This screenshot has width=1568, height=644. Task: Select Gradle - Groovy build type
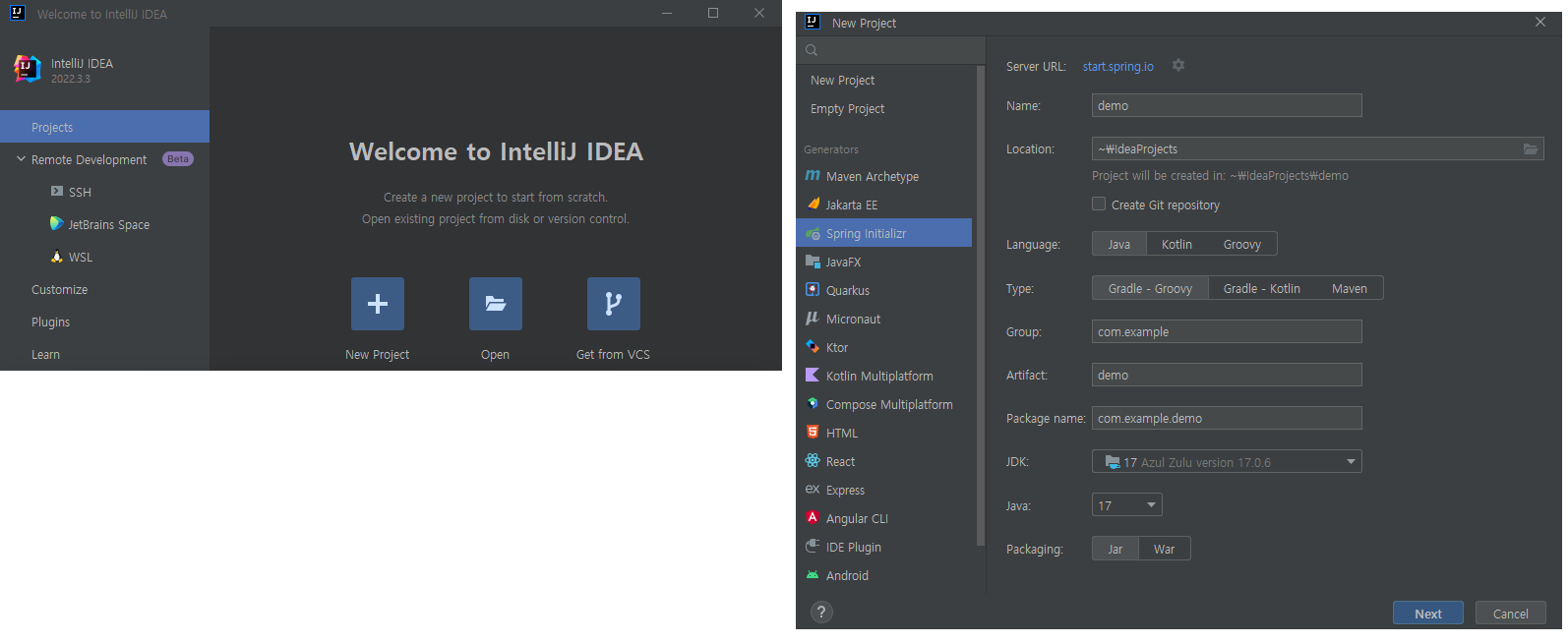tap(1150, 288)
